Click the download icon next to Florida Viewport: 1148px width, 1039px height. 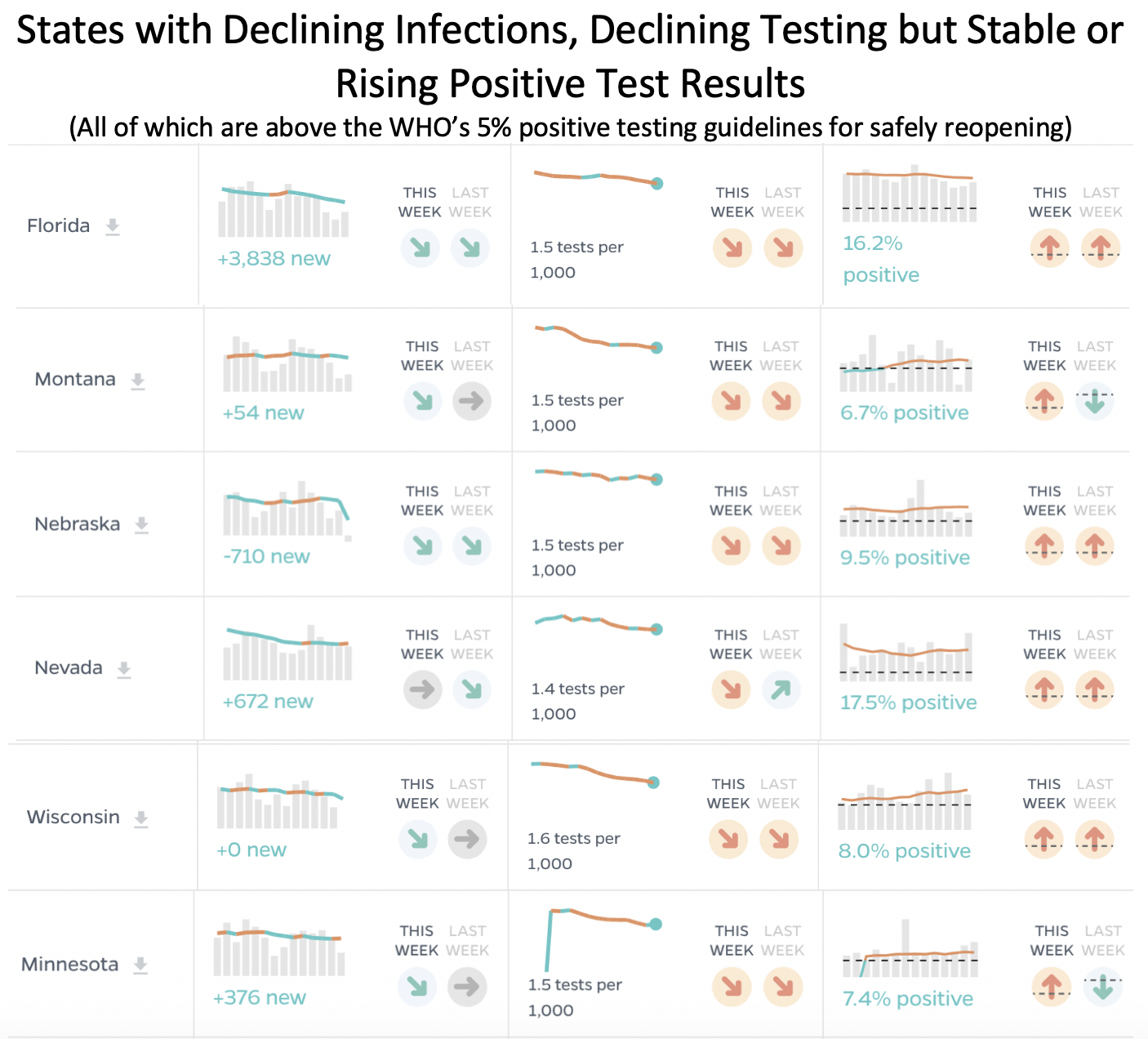click(113, 226)
